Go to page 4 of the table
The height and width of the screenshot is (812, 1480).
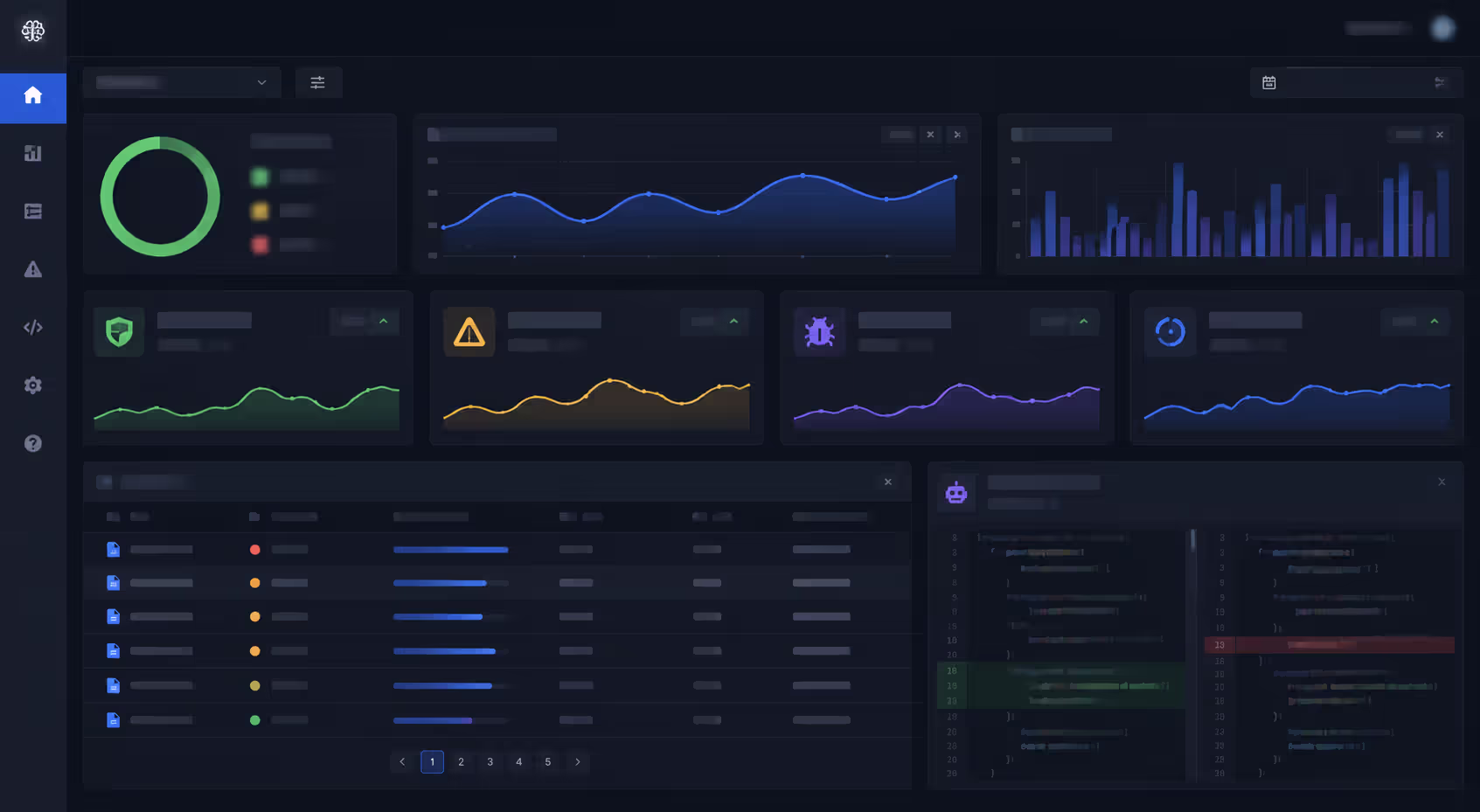click(x=518, y=762)
